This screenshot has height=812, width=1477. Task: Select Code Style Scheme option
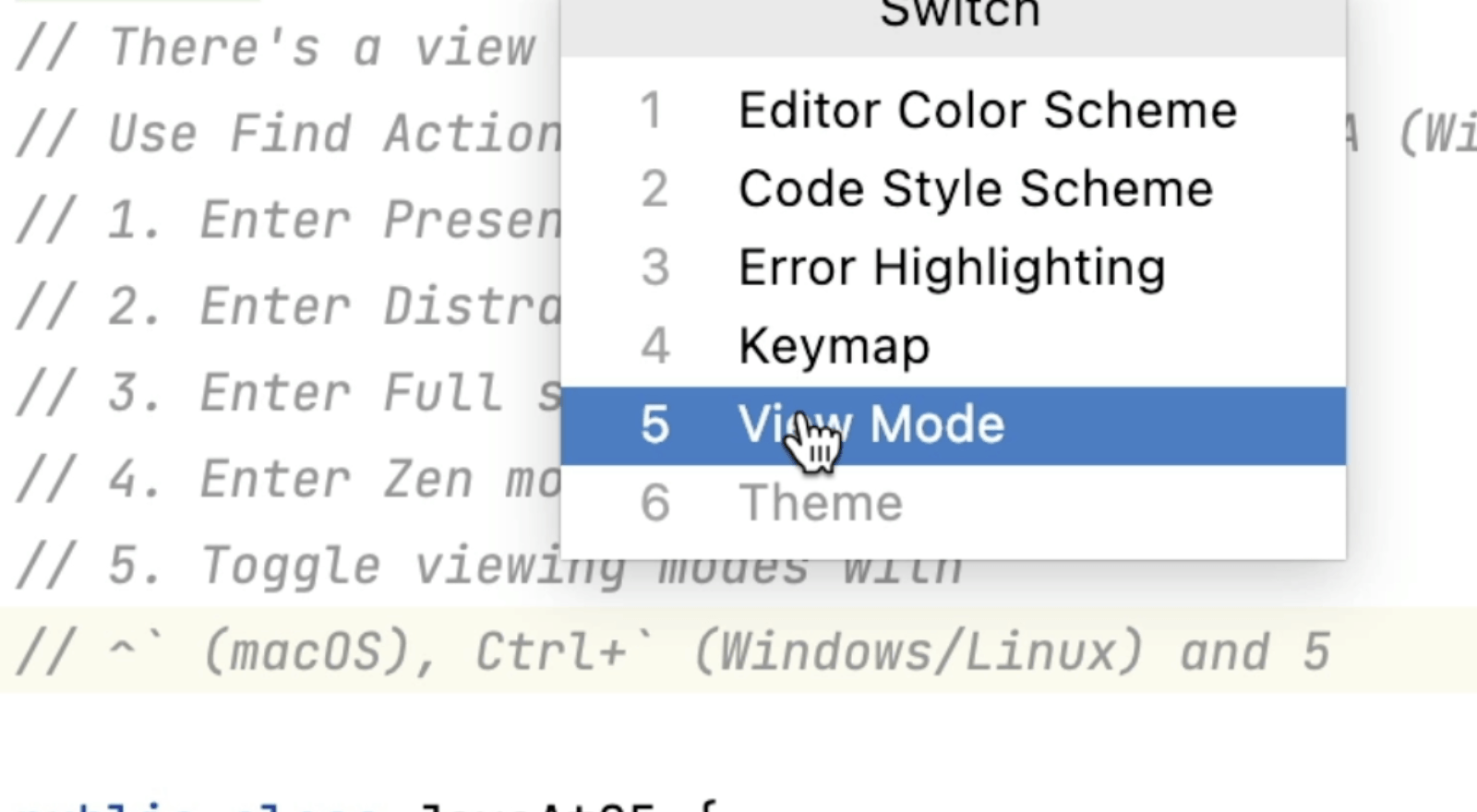point(976,188)
